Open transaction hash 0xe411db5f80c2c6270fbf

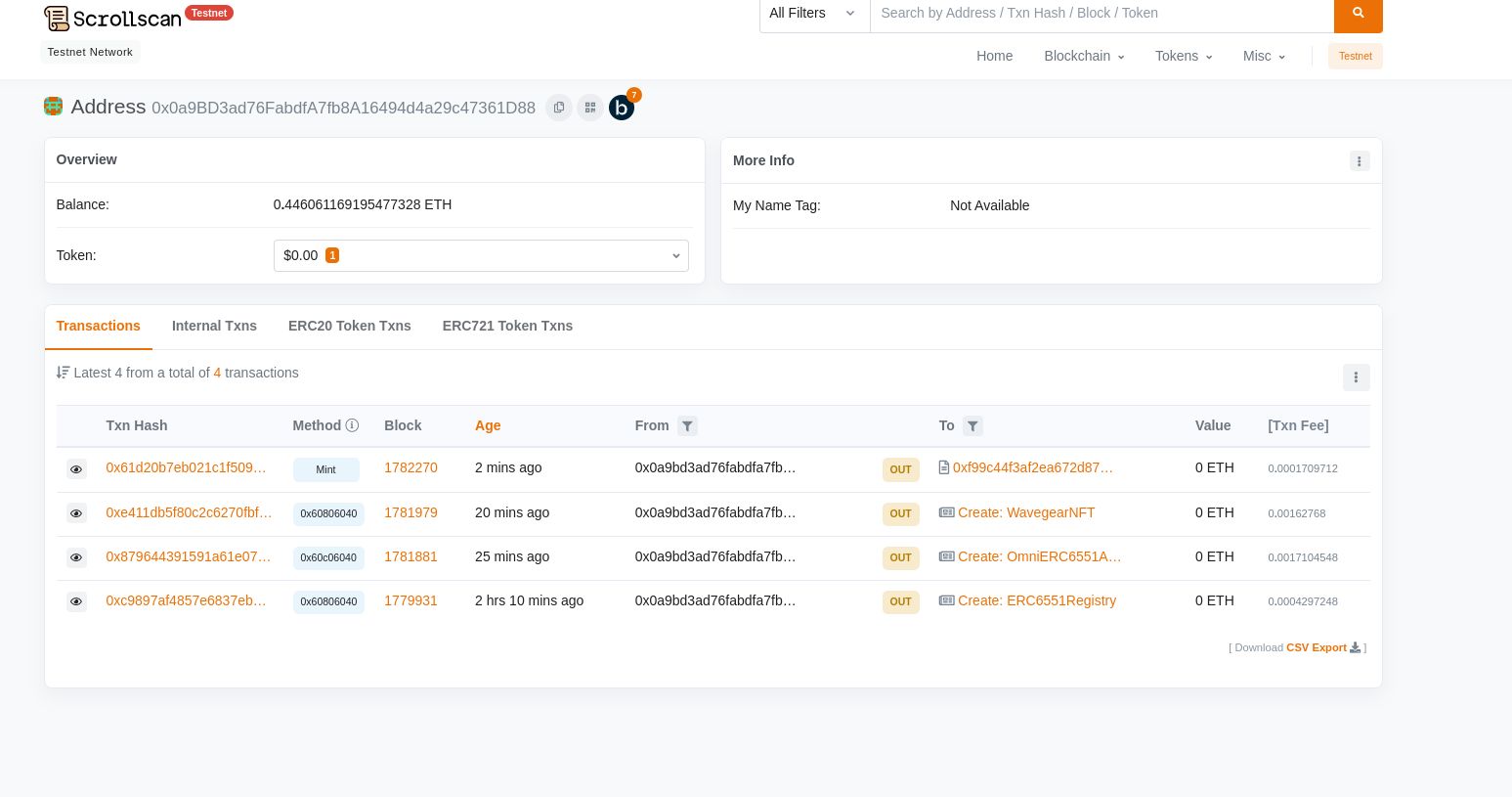[189, 512]
